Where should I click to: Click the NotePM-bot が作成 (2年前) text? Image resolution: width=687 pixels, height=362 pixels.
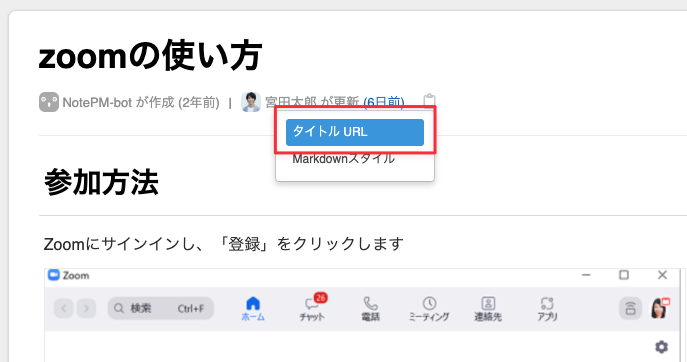(x=141, y=103)
